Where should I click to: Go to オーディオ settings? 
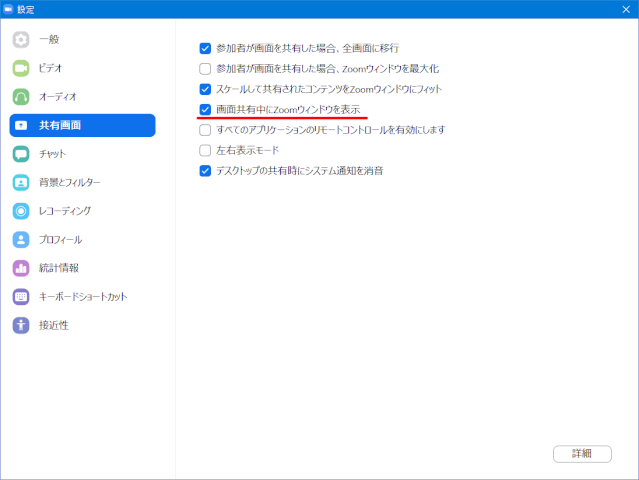pos(82,97)
